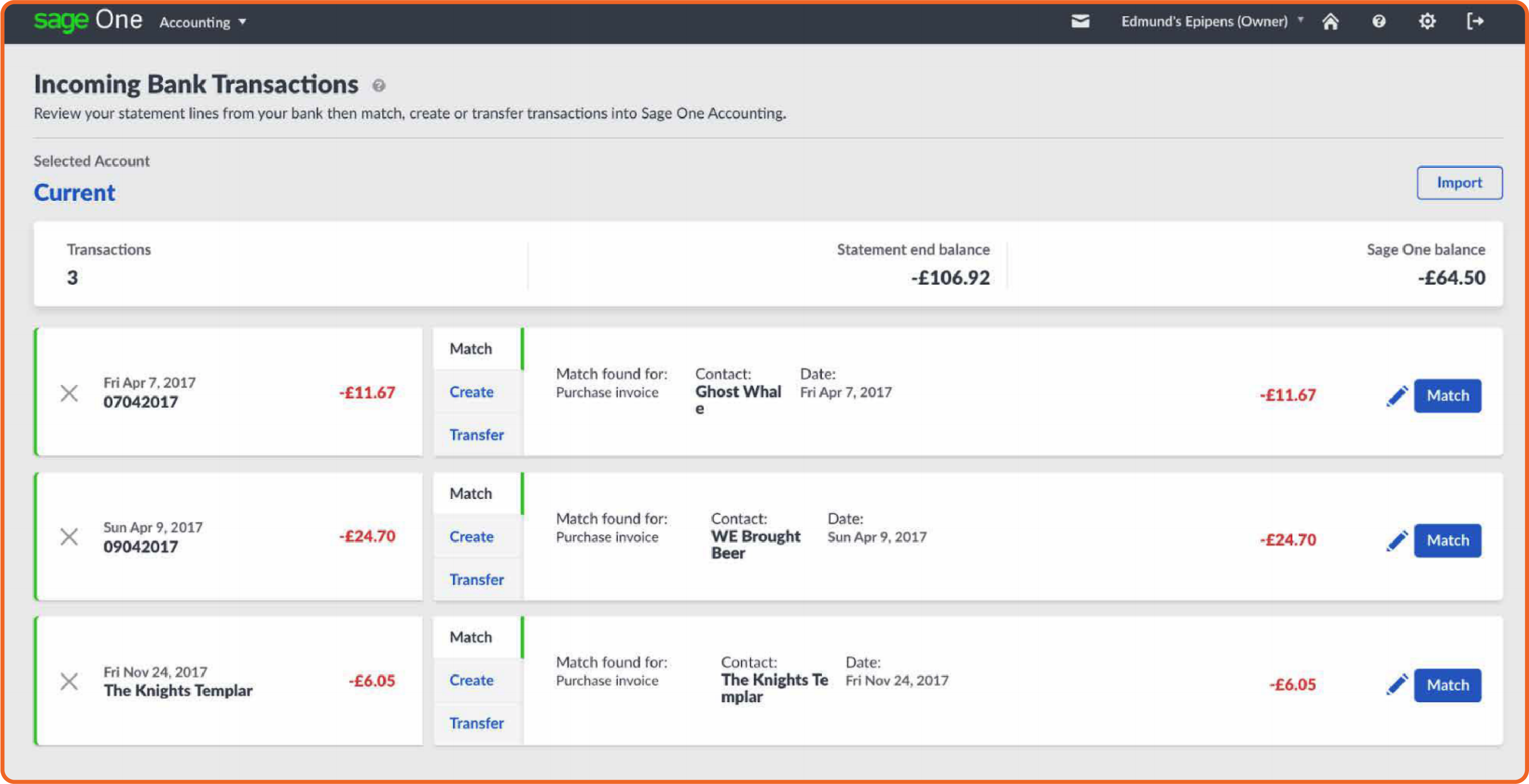This screenshot has width=1529, height=784.
Task: Click the help icon beside Incoming Bank Transactions
Action: [x=379, y=86]
